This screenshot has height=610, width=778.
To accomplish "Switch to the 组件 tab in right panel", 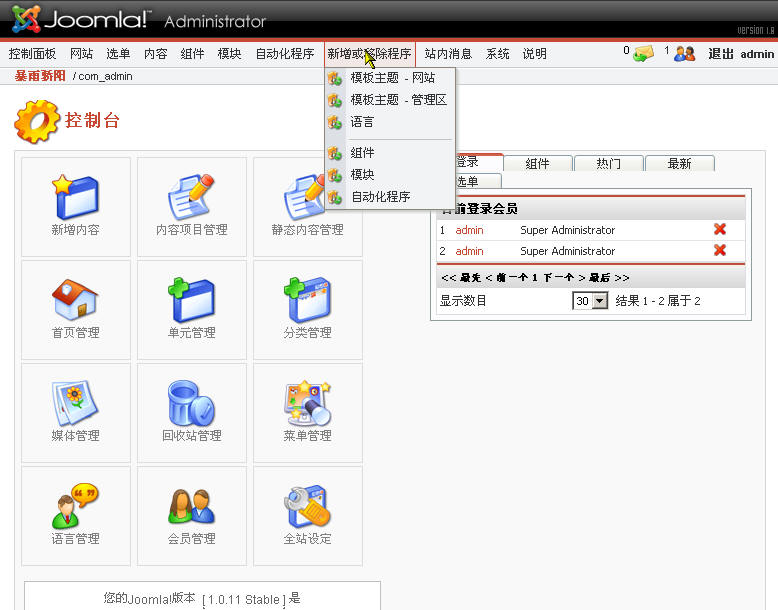I will click(538, 163).
